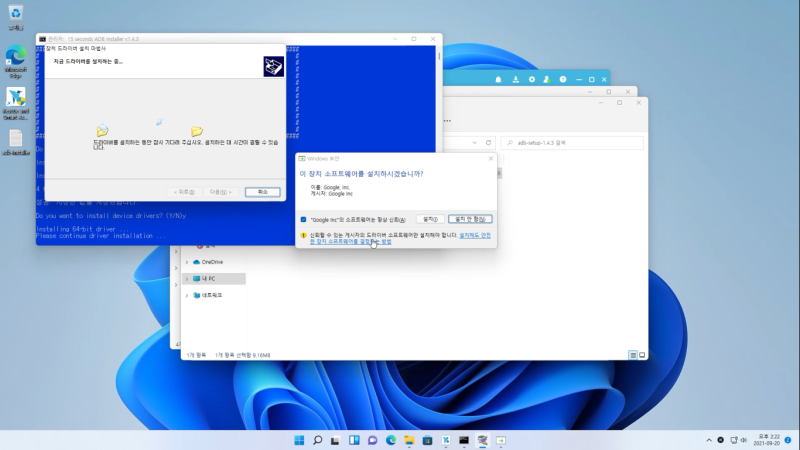Click the user account icon with green dot
The width and height of the screenshot is (800, 450).
547,80
